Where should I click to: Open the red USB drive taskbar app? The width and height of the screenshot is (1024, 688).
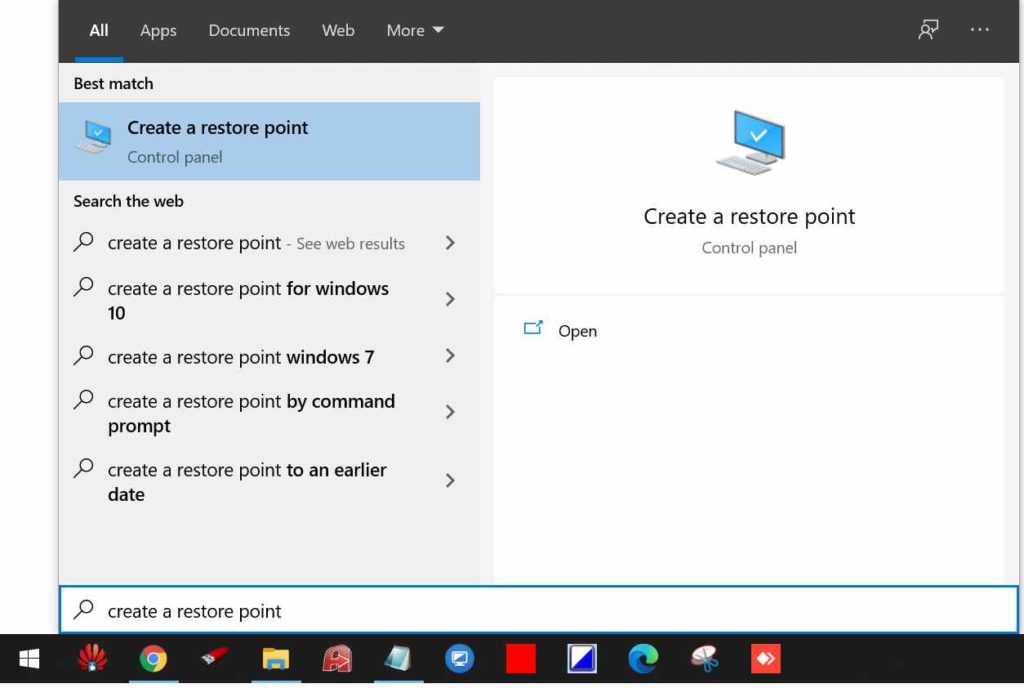coord(214,657)
